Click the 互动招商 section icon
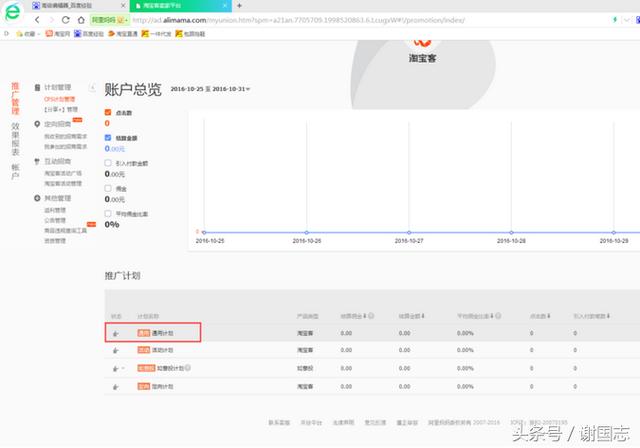This screenshot has height=448, width=640. pyautogui.click(x=37, y=161)
